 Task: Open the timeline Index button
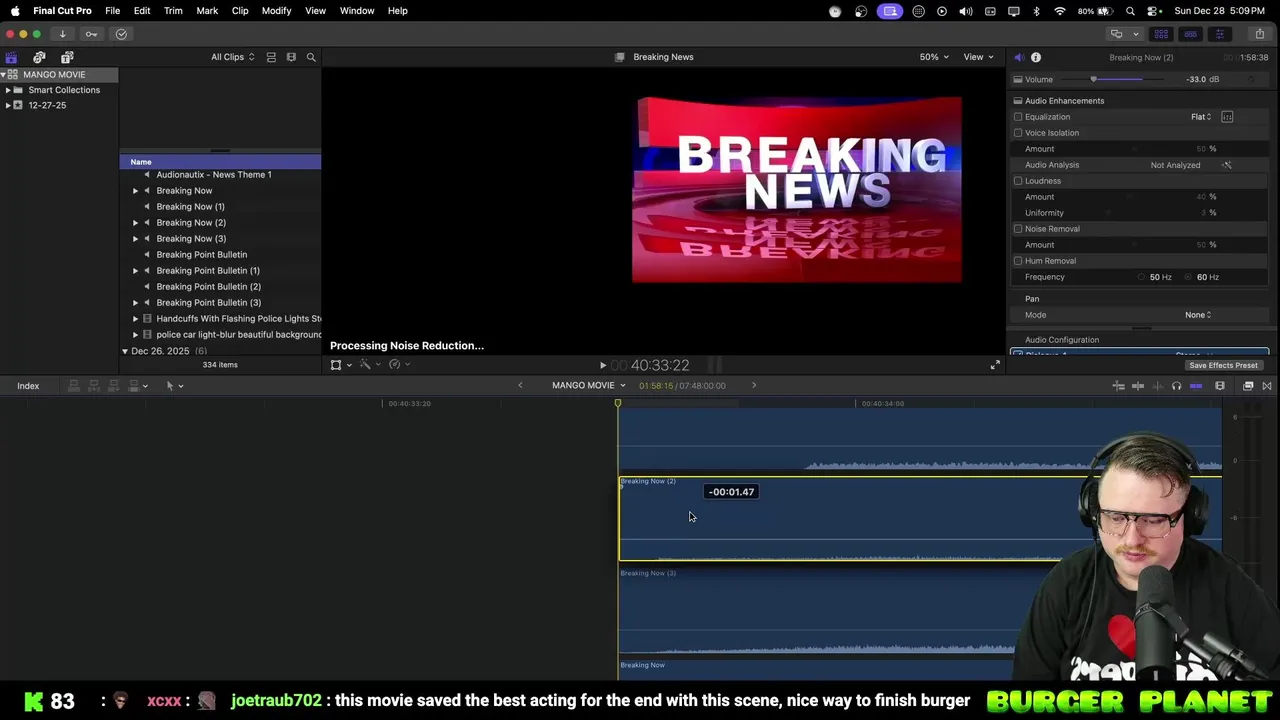[x=28, y=386]
